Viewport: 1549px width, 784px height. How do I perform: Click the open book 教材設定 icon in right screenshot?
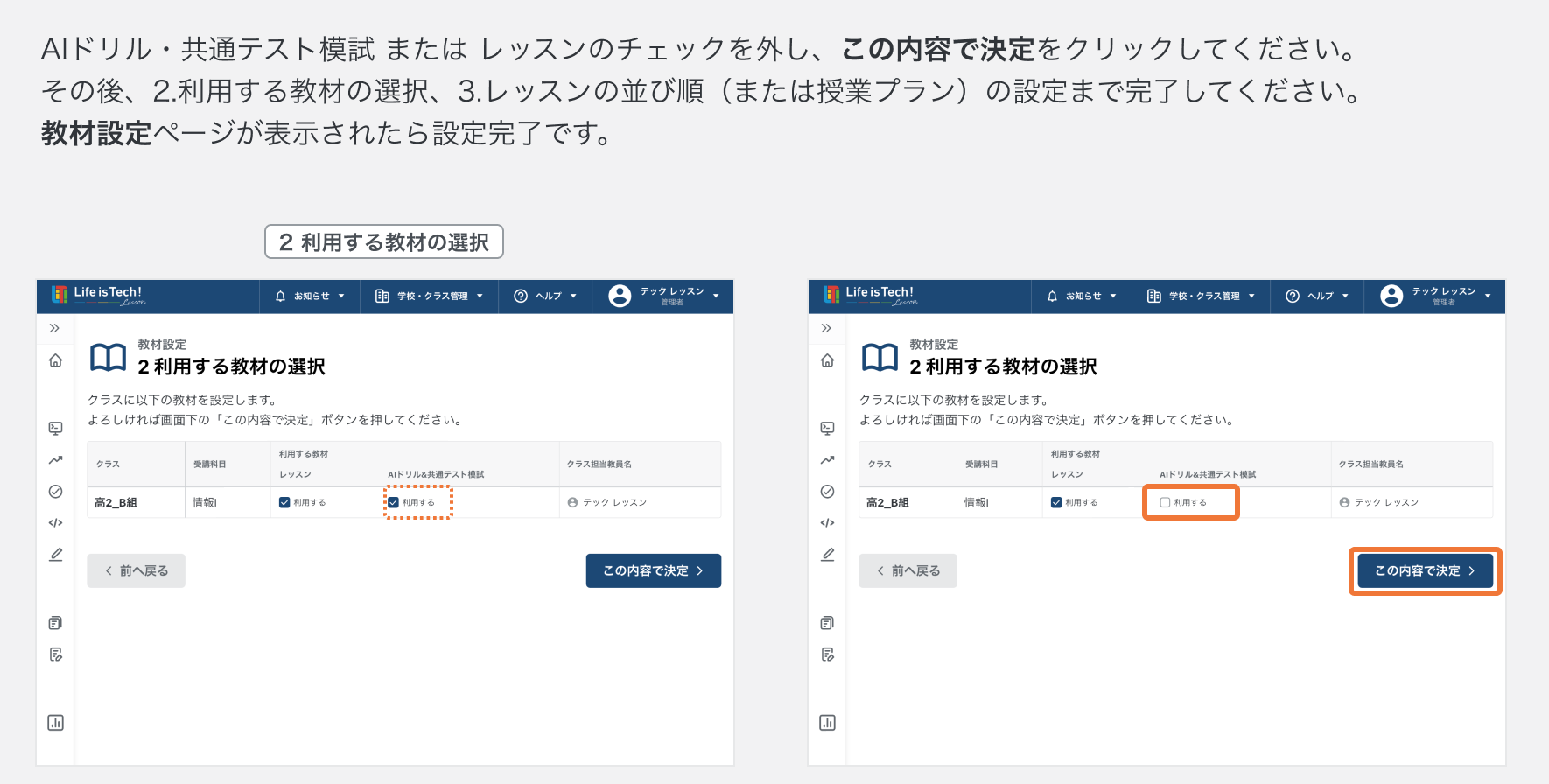880,358
